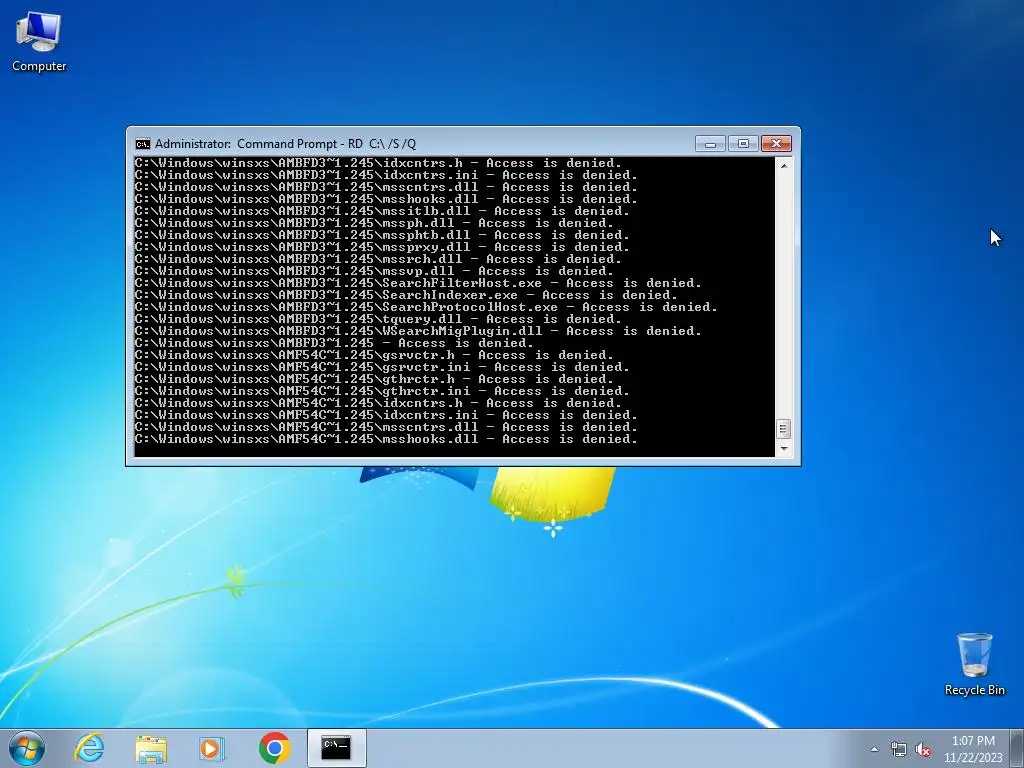This screenshot has width=1024, height=768.
Task: Click the muted volume tray icon
Action: pyautogui.click(x=923, y=749)
